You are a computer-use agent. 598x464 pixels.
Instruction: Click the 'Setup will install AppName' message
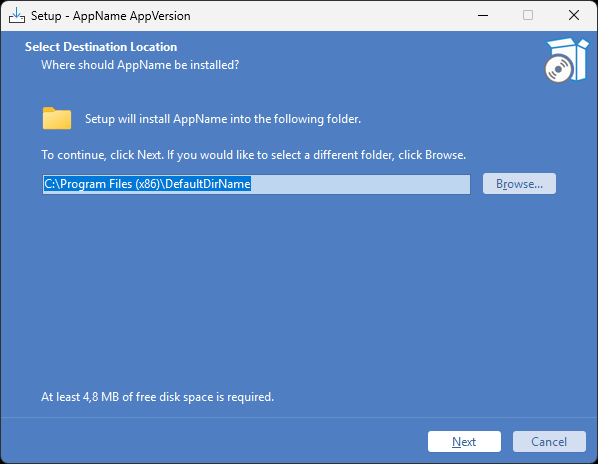tap(223, 119)
